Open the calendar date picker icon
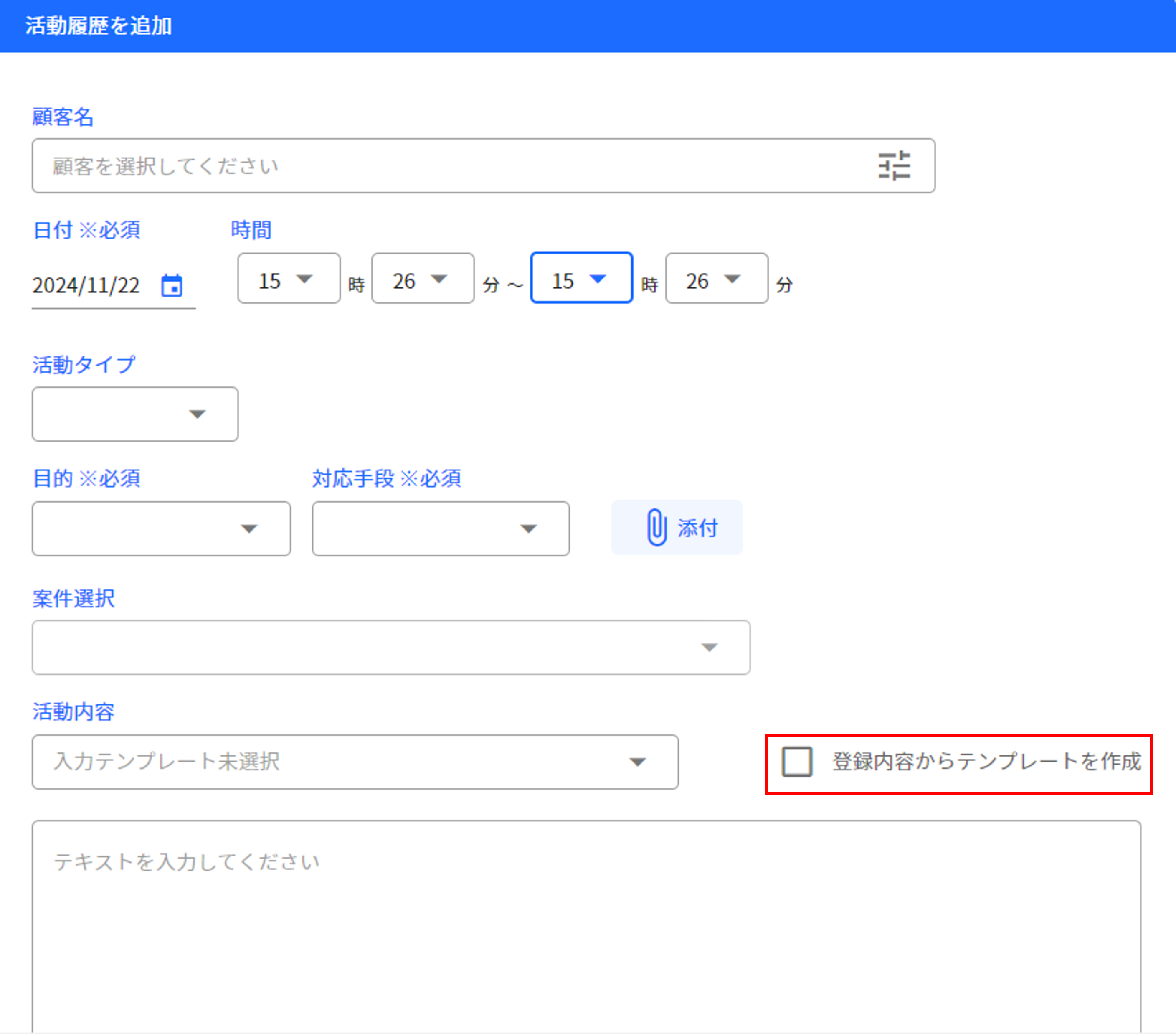The image size is (1176, 1034). click(x=172, y=286)
